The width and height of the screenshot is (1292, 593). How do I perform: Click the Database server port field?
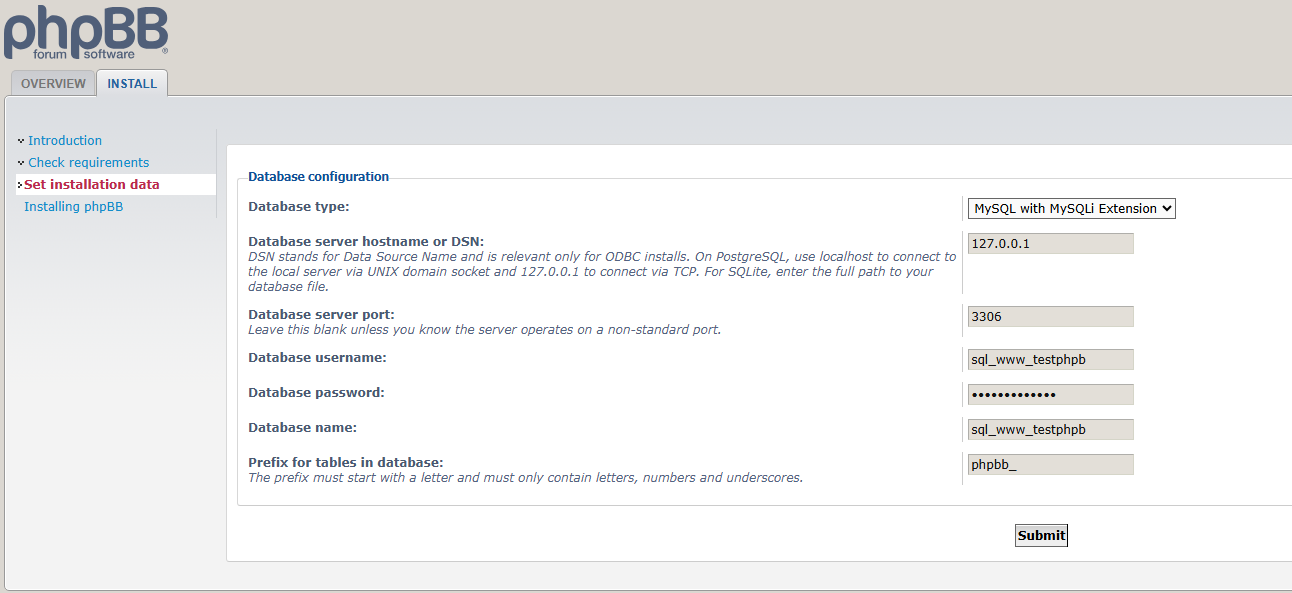(x=1050, y=316)
